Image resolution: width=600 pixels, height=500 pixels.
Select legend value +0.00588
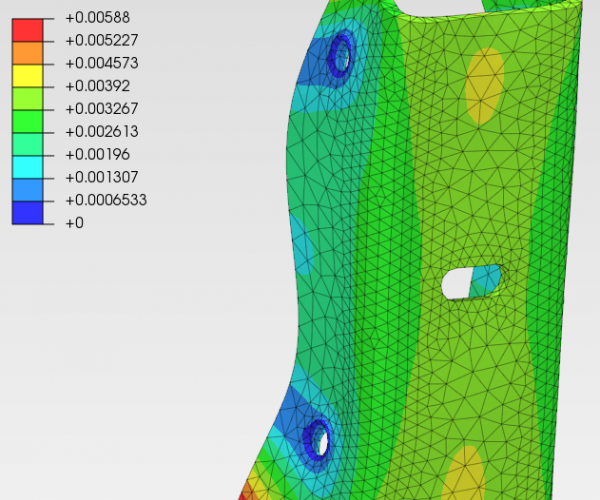pos(98,18)
